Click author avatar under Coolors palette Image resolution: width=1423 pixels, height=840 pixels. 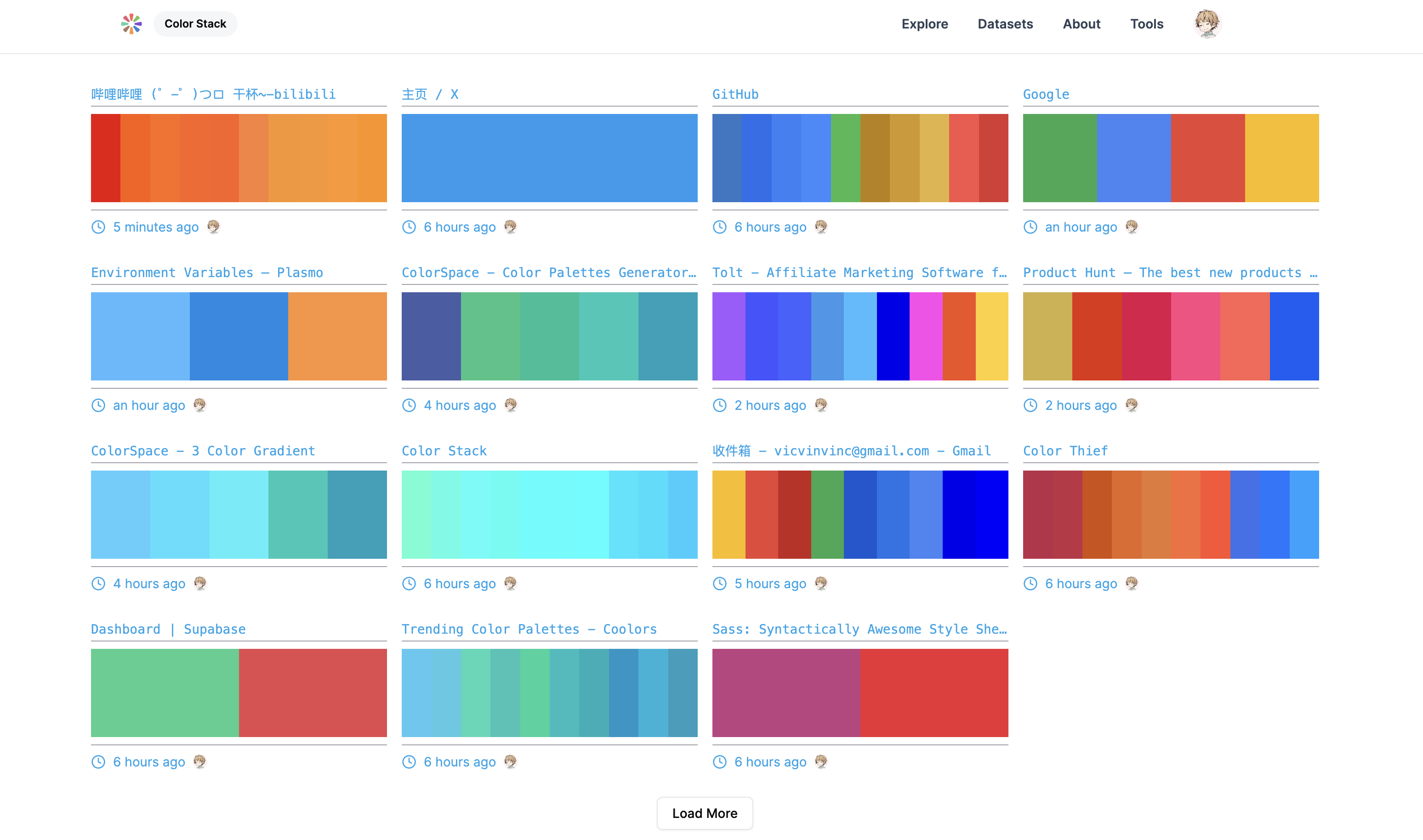511,762
